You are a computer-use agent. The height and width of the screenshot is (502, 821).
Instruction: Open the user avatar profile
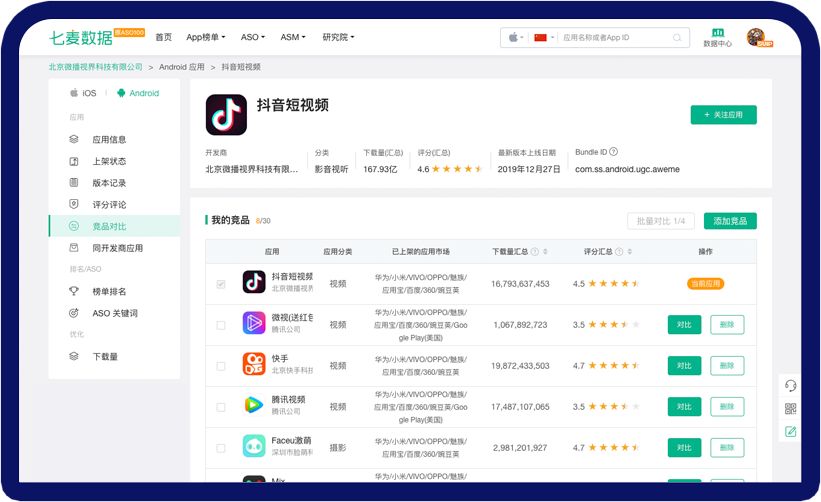coord(757,38)
